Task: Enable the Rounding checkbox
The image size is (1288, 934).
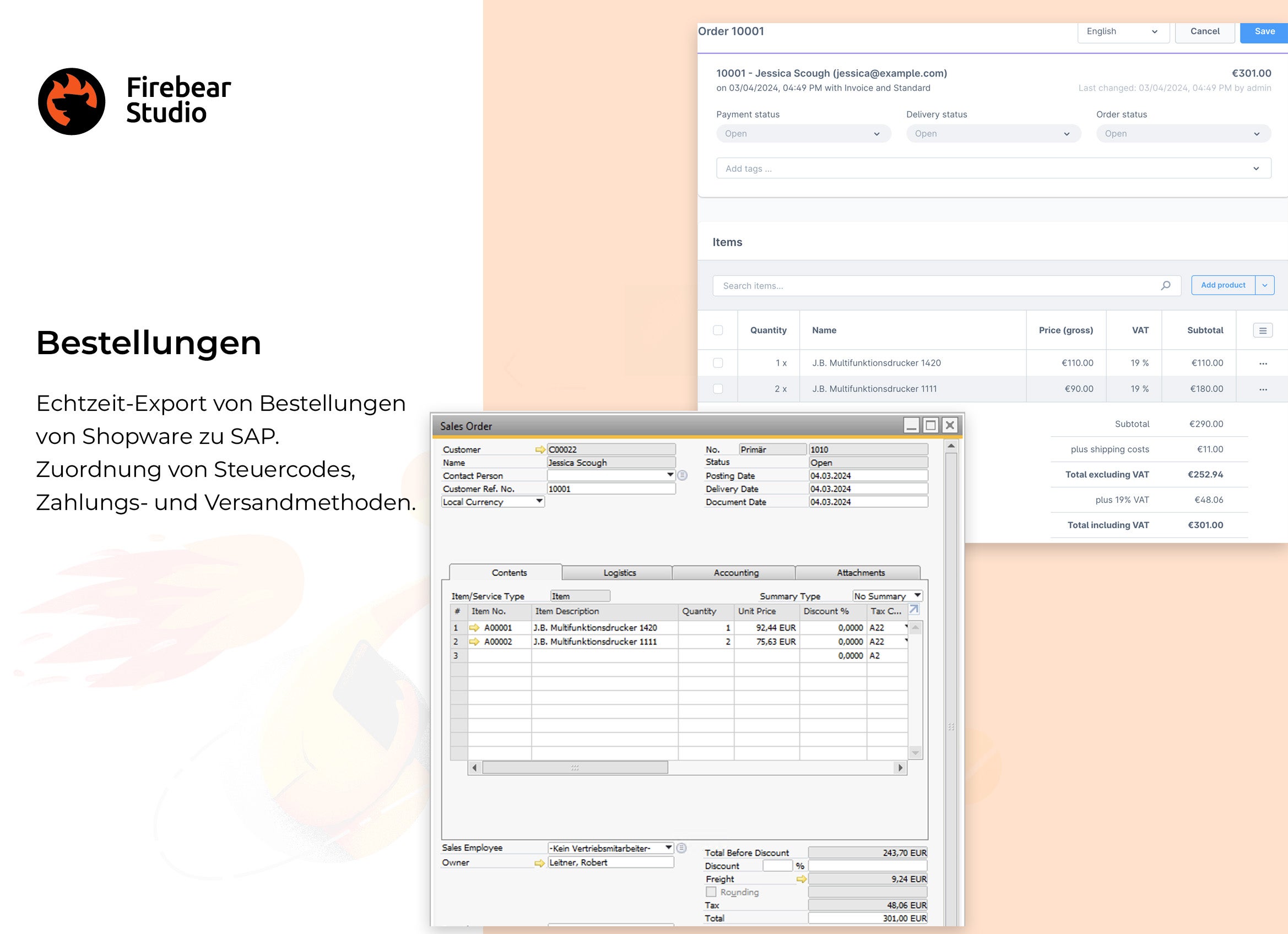Action: (x=711, y=892)
